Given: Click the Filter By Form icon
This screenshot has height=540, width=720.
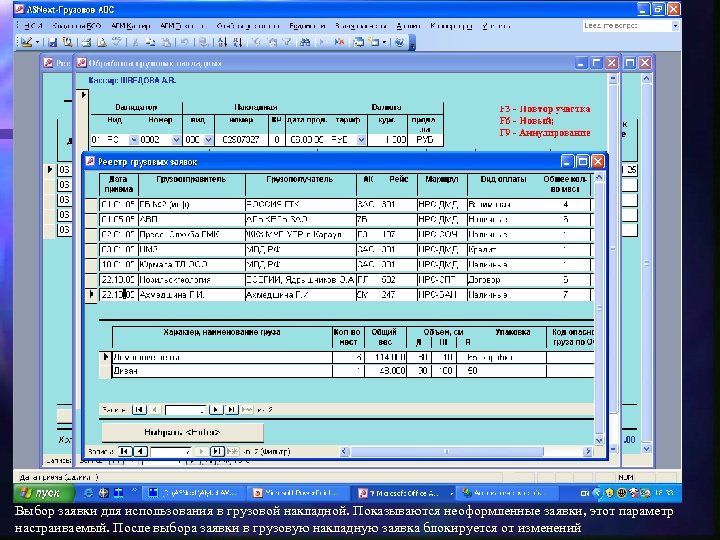Looking at the screenshot, I should tap(272, 42).
